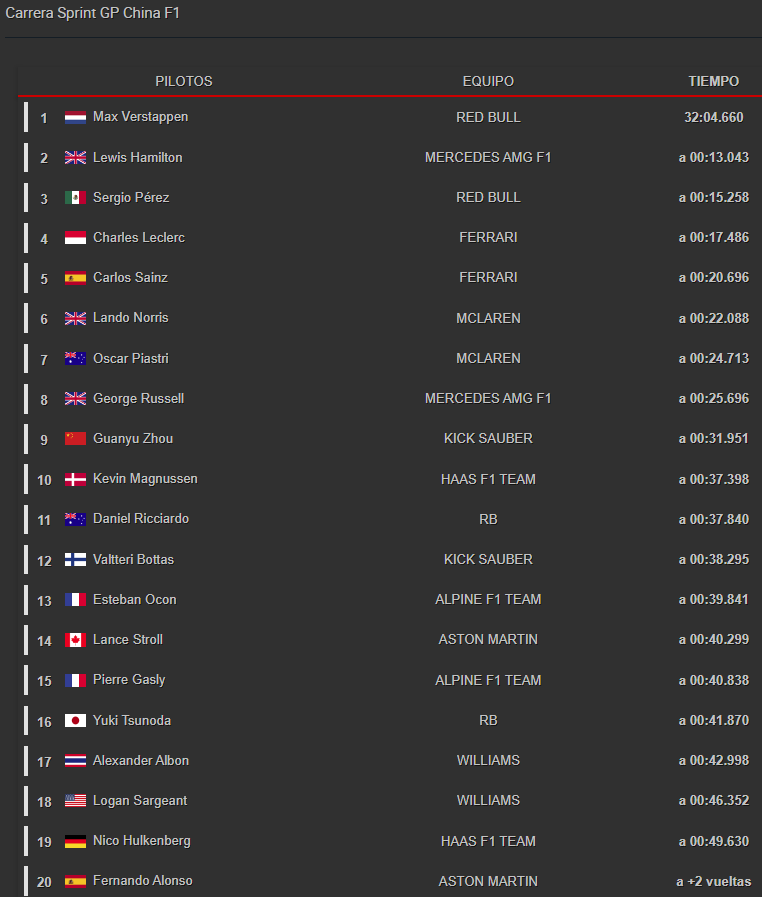
Task: Select driver name Lando Norris
Action: click(x=131, y=317)
